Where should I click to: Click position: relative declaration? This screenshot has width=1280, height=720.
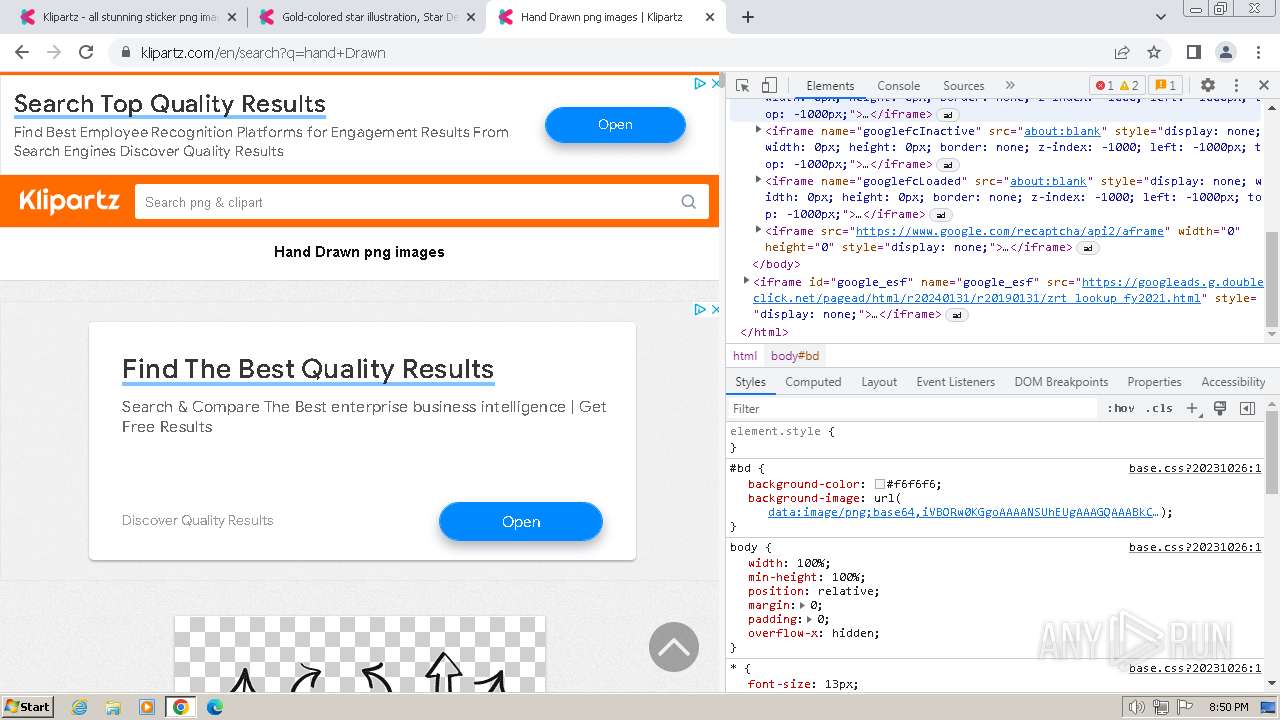click(814, 591)
